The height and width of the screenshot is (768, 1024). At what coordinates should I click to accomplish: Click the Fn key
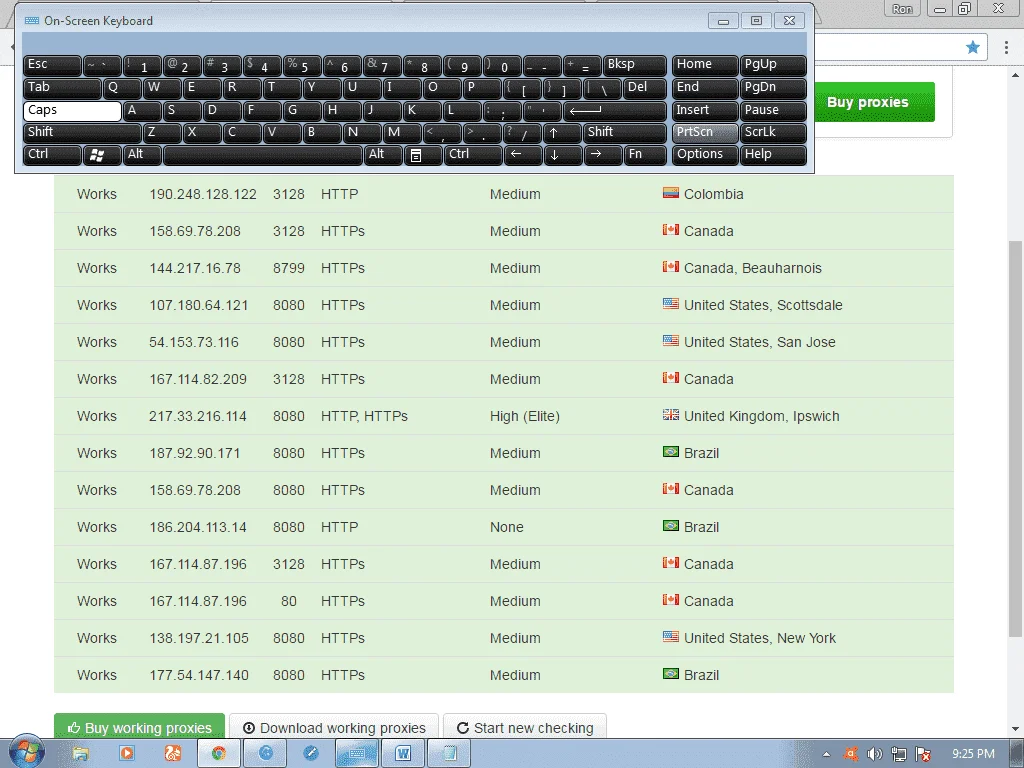645,155
